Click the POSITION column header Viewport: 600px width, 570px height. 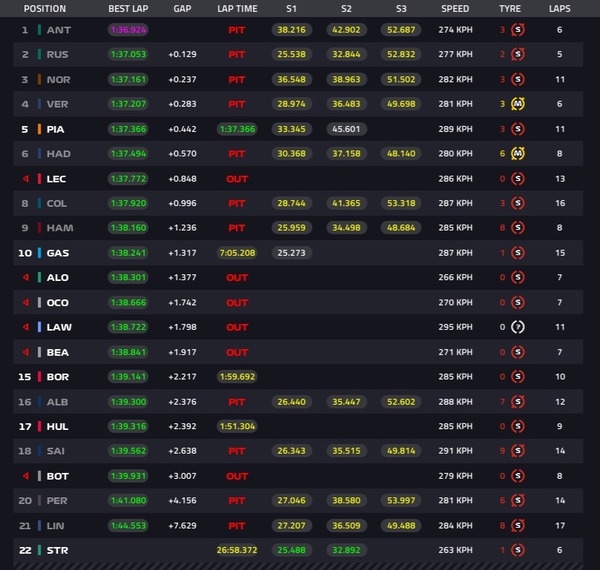click(45, 9)
